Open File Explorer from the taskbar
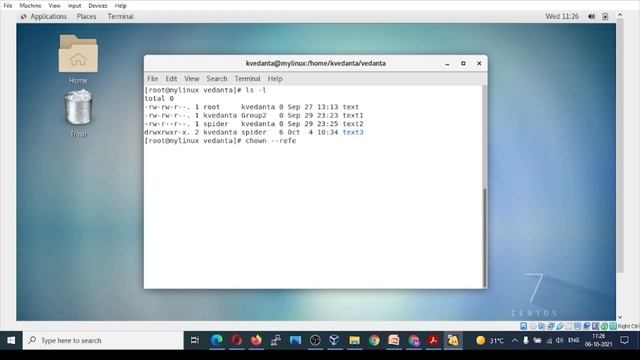 pos(354,340)
